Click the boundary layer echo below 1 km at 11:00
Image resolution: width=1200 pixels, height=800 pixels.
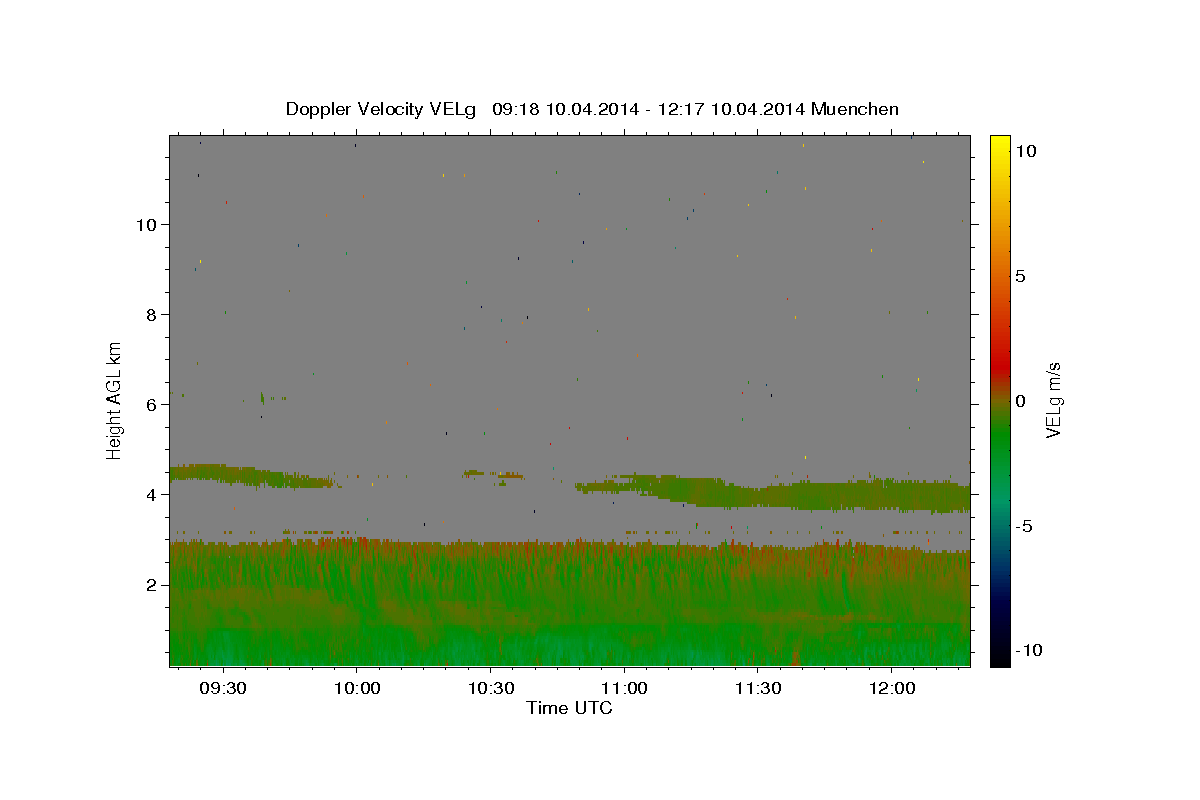click(624, 646)
